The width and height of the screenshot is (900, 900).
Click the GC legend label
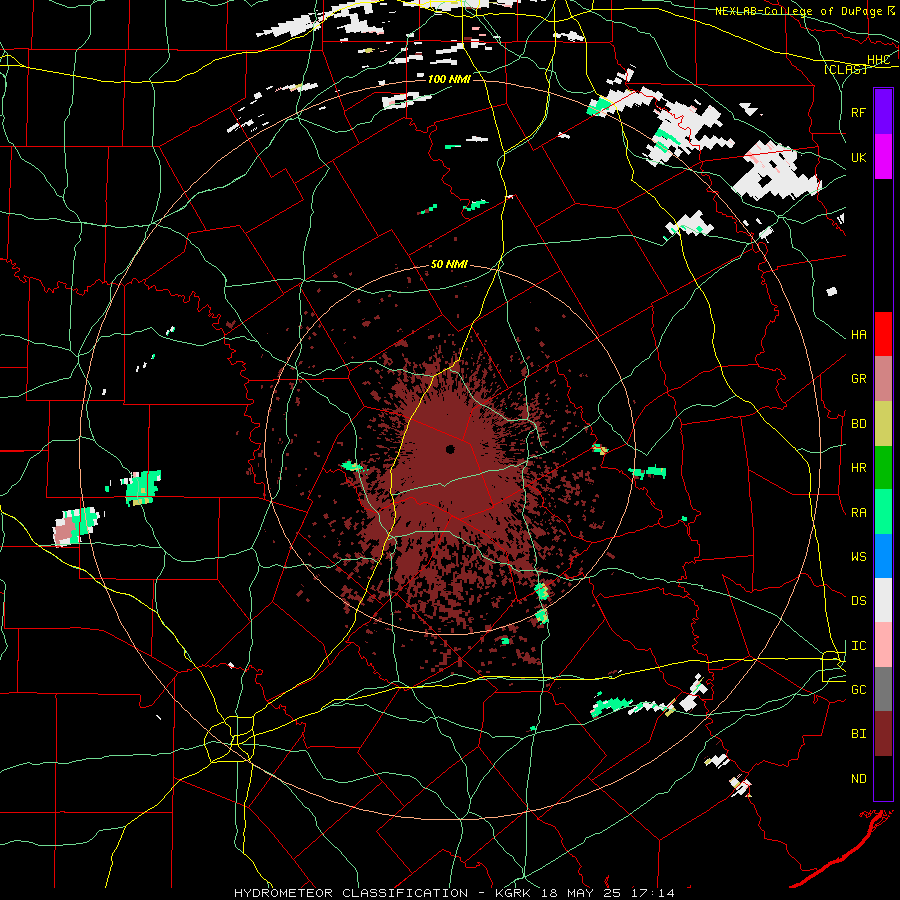tap(858, 690)
